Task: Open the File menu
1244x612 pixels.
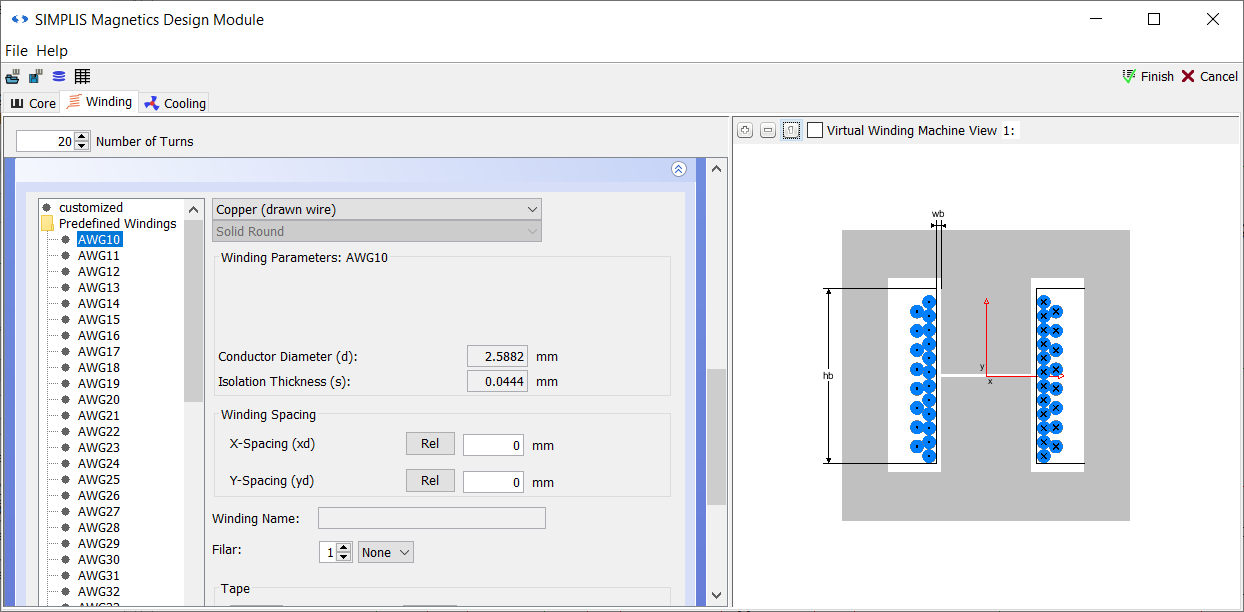Action: pyautogui.click(x=17, y=51)
